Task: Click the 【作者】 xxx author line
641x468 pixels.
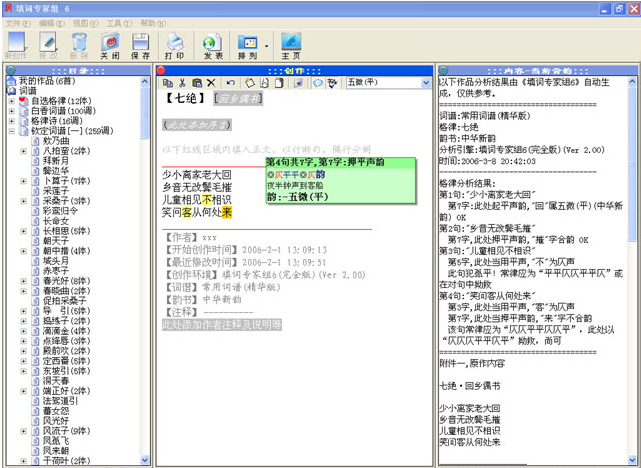Action: (x=190, y=237)
